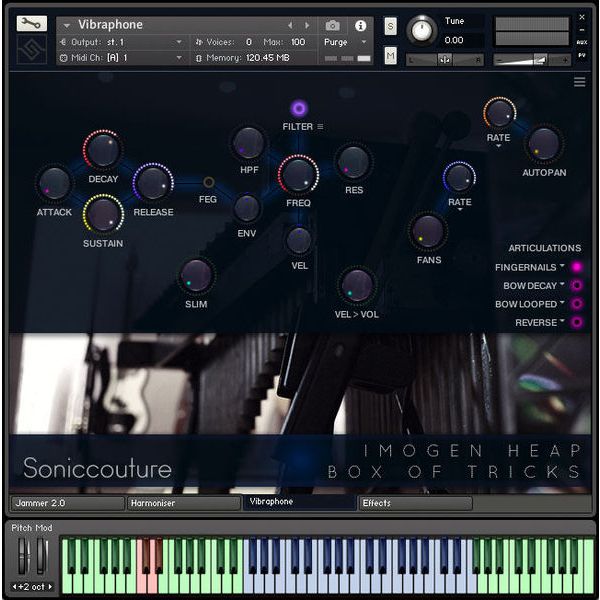Image resolution: width=600 pixels, height=600 pixels.
Task: Click the Memory 120.45 MB readout
Action: (x=267, y=58)
